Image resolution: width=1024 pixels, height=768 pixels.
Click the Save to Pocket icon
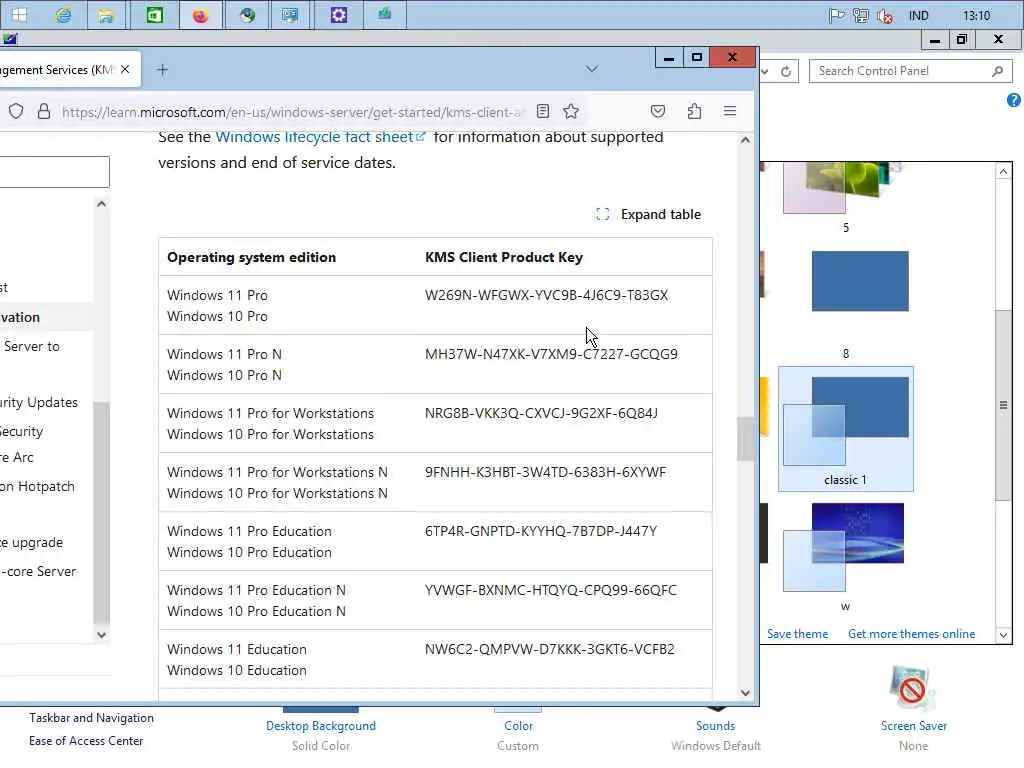658,112
